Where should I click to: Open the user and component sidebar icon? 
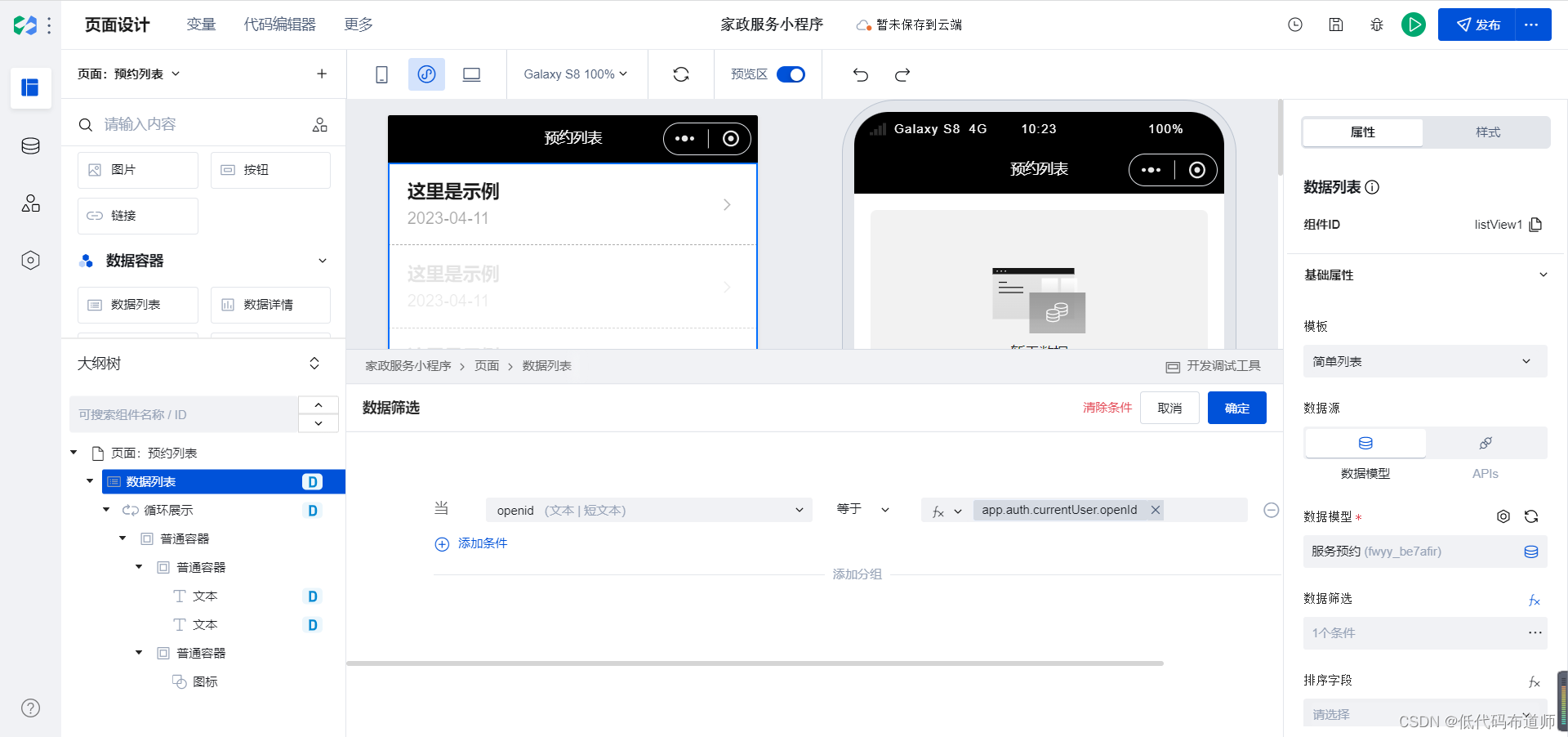(x=30, y=203)
